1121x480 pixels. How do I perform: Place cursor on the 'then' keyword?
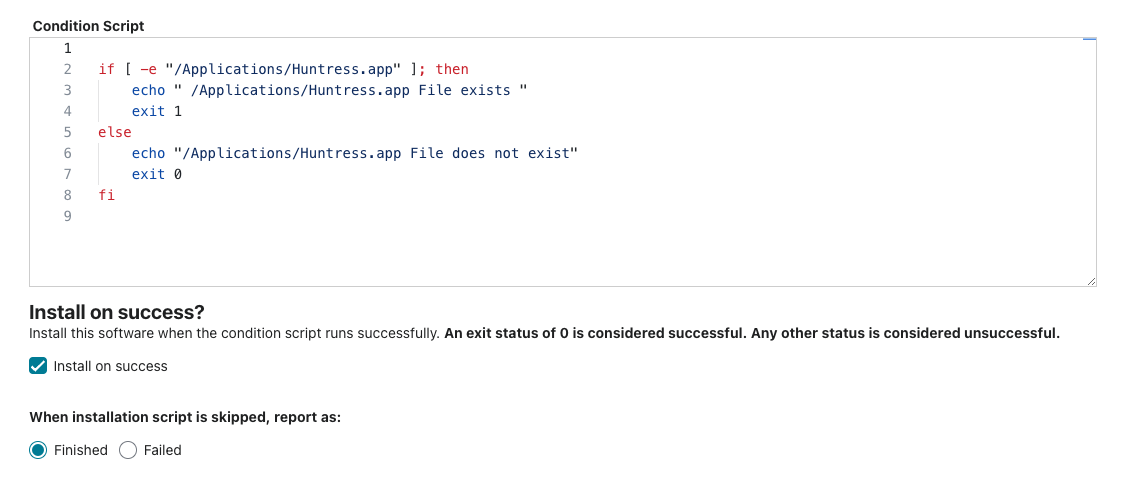[x=452, y=69]
